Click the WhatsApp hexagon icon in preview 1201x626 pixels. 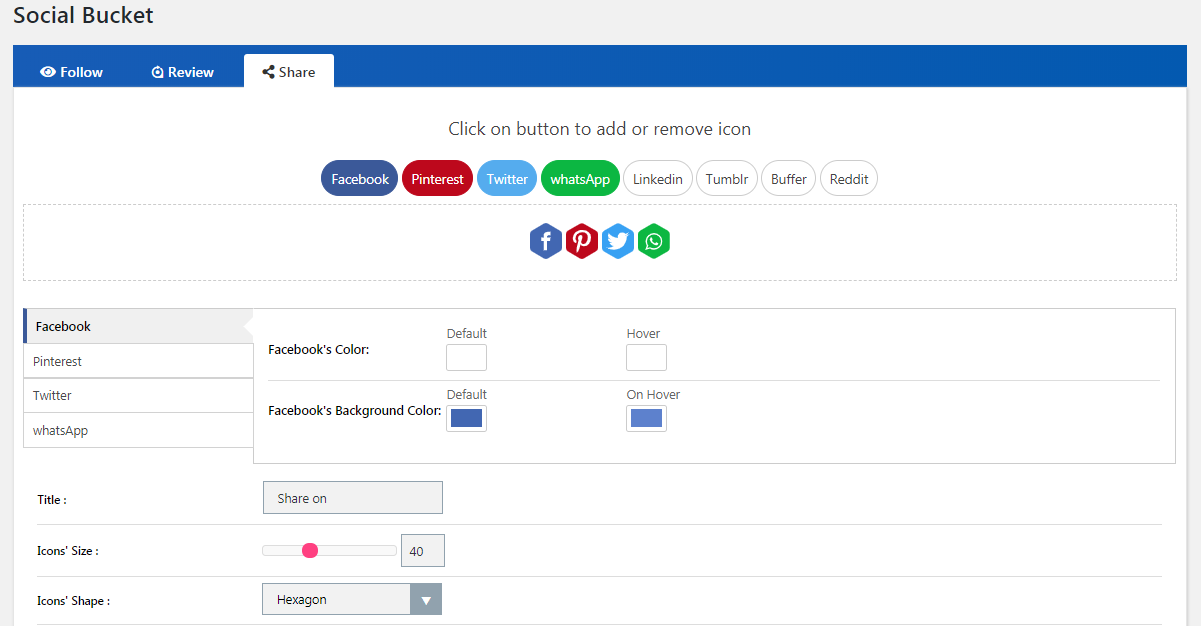tap(654, 241)
